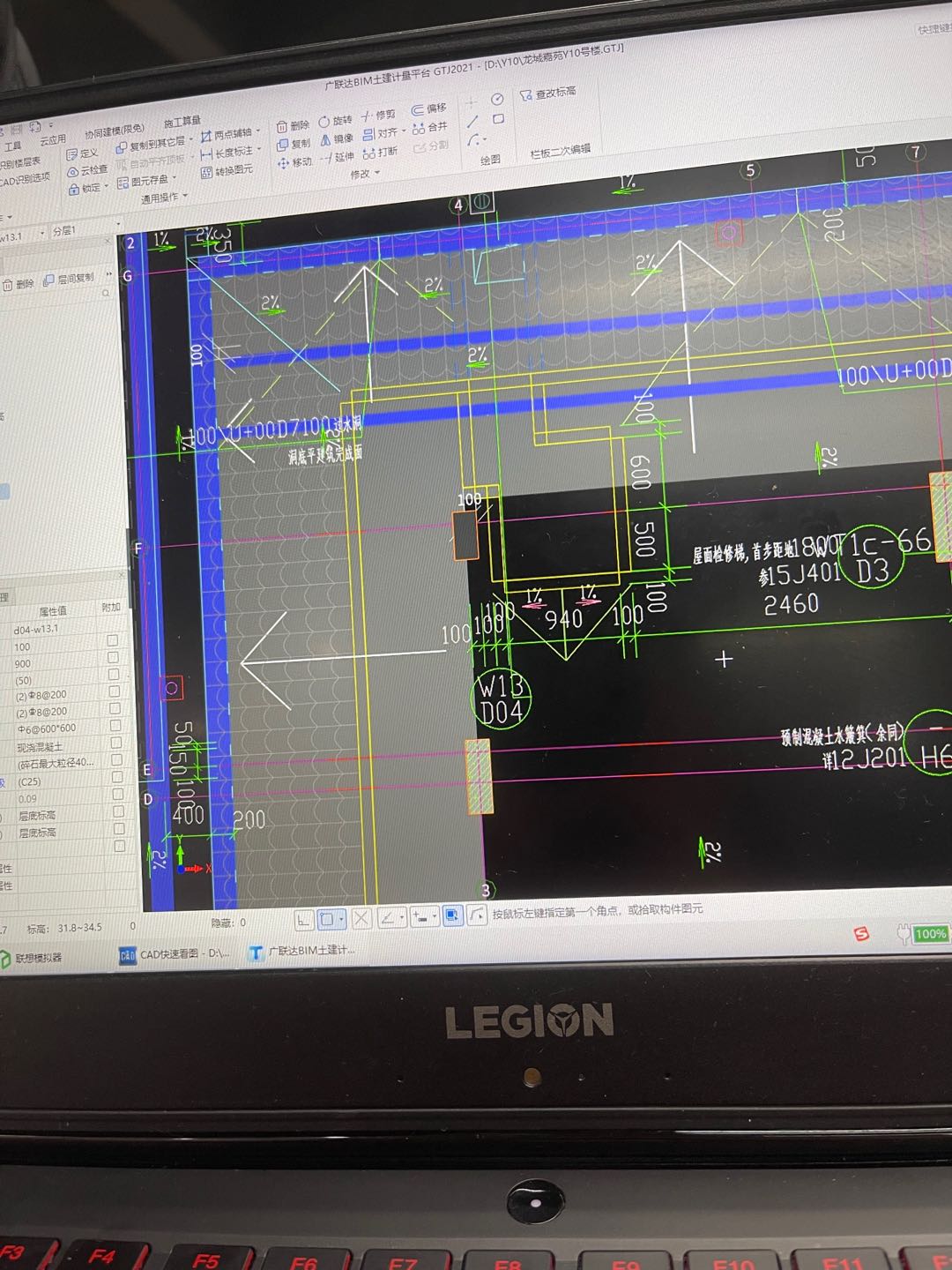Screen dimensions: 952x1270
Task: Click the 打断 (Break) tool
Action: (380, 153)
